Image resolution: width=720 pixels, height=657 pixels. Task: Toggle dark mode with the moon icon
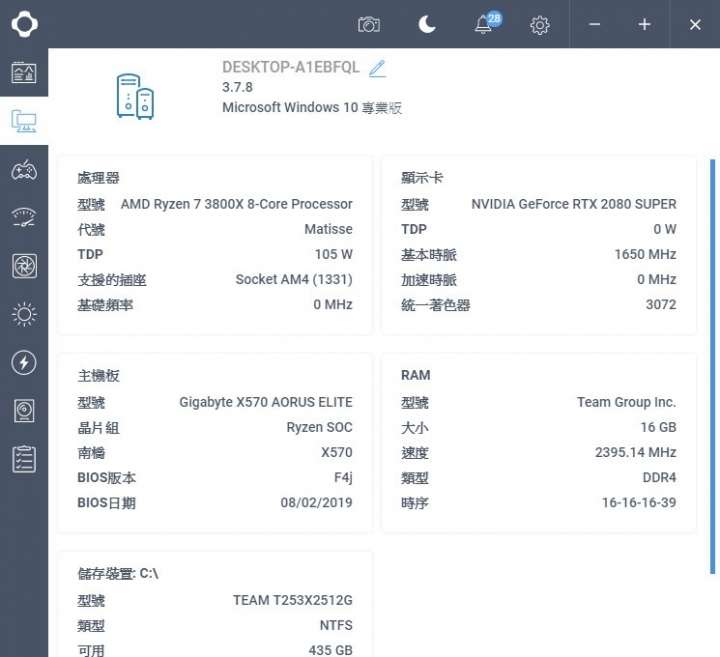click(x=427, y=24)
